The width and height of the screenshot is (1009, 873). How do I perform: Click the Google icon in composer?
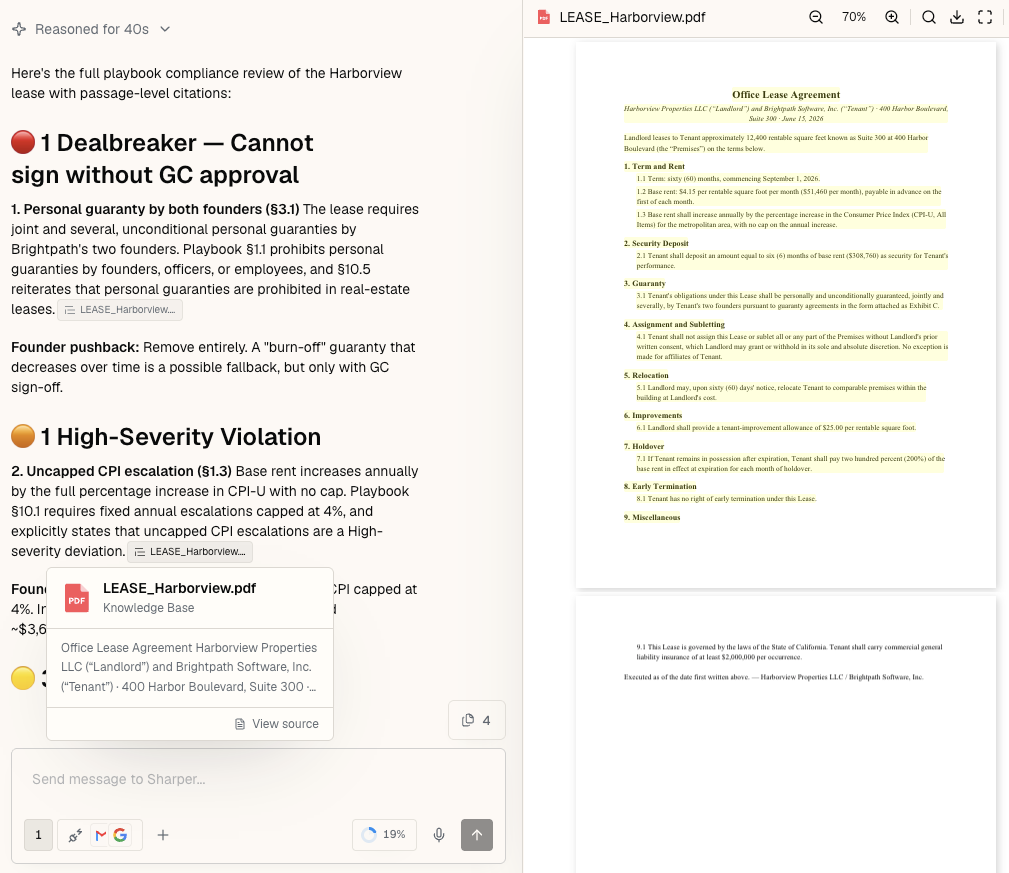[x=120, y=835]
